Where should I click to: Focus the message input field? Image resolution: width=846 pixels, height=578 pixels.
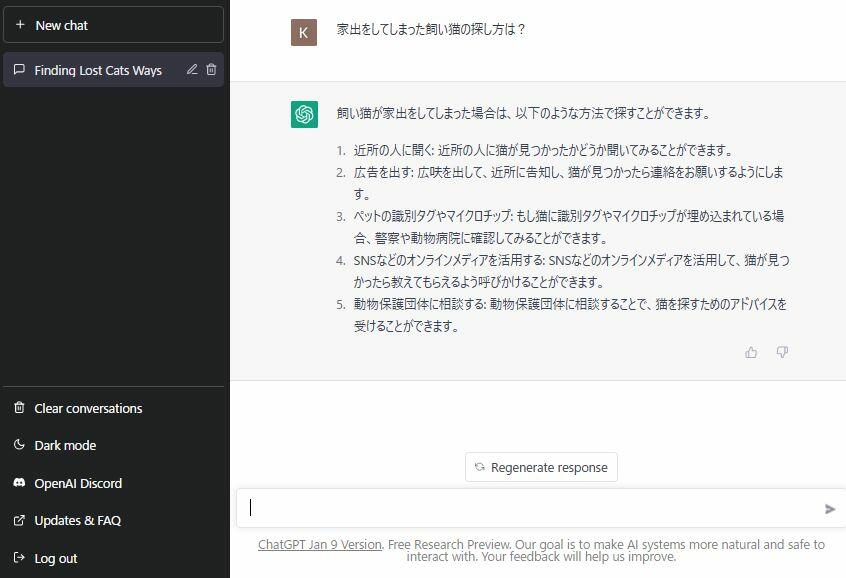click(530, 508)
